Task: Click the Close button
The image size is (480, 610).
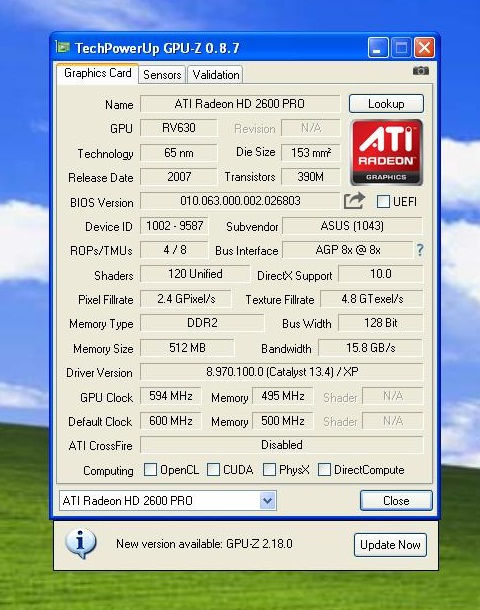Action: (396, 500)
